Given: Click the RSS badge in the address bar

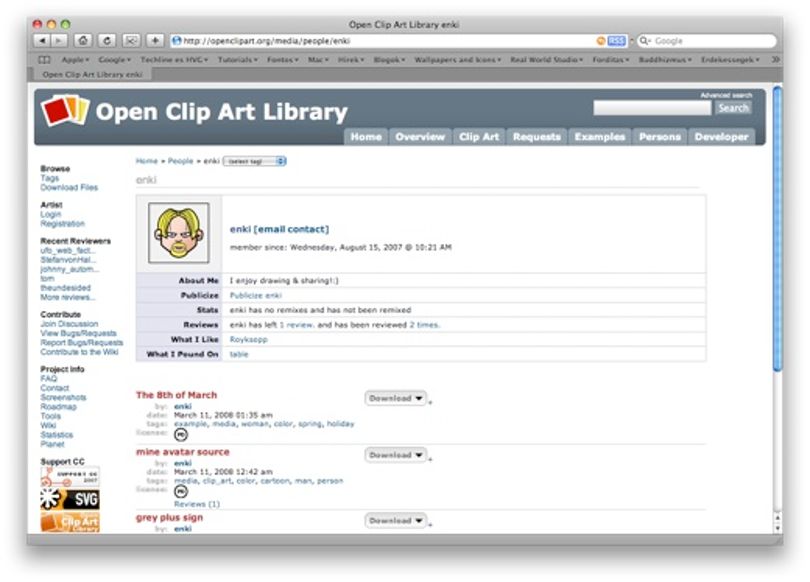Looking at the screenshot, I should point(616,41).
